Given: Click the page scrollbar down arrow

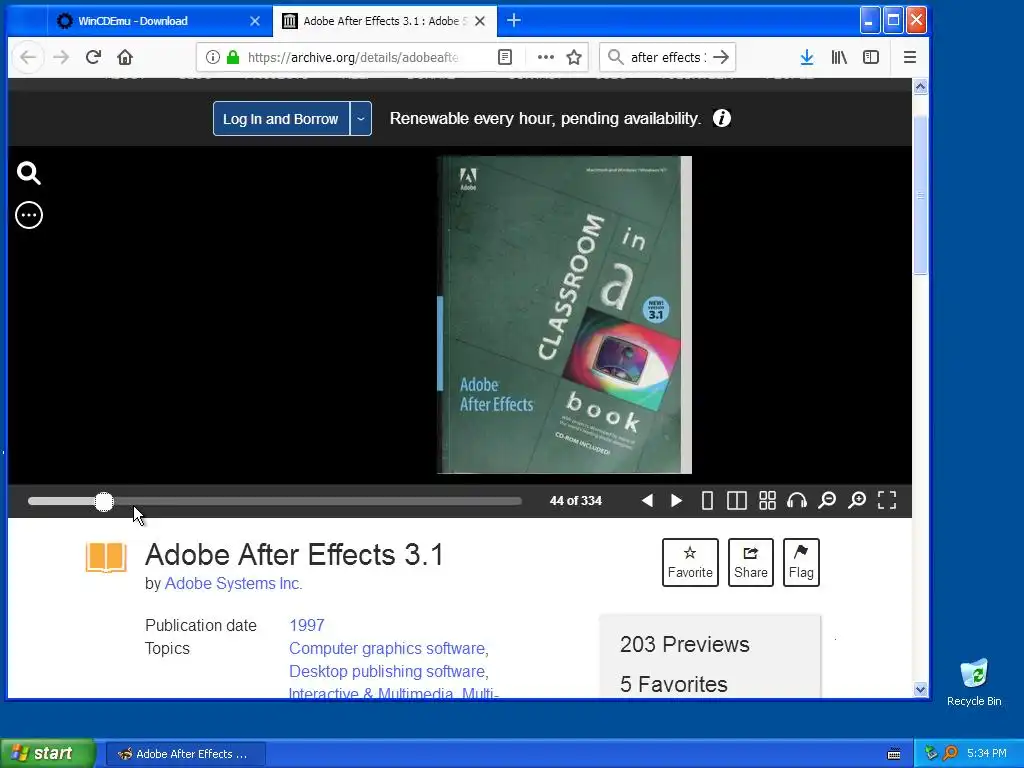Looking at the screenshot, I should (920, 690).
